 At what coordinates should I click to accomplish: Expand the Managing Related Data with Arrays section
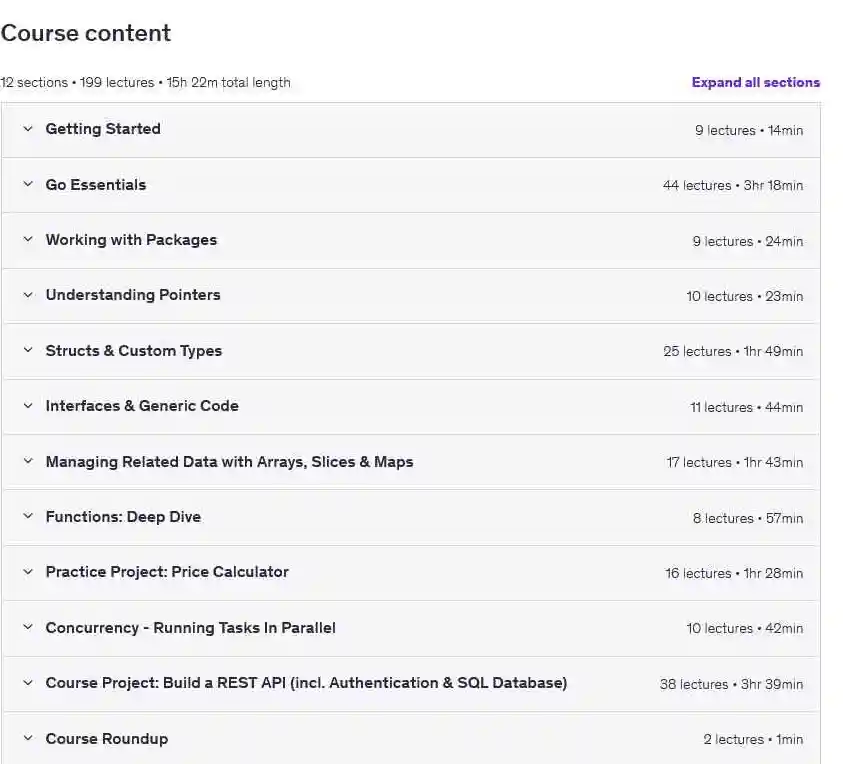(229, 462)
